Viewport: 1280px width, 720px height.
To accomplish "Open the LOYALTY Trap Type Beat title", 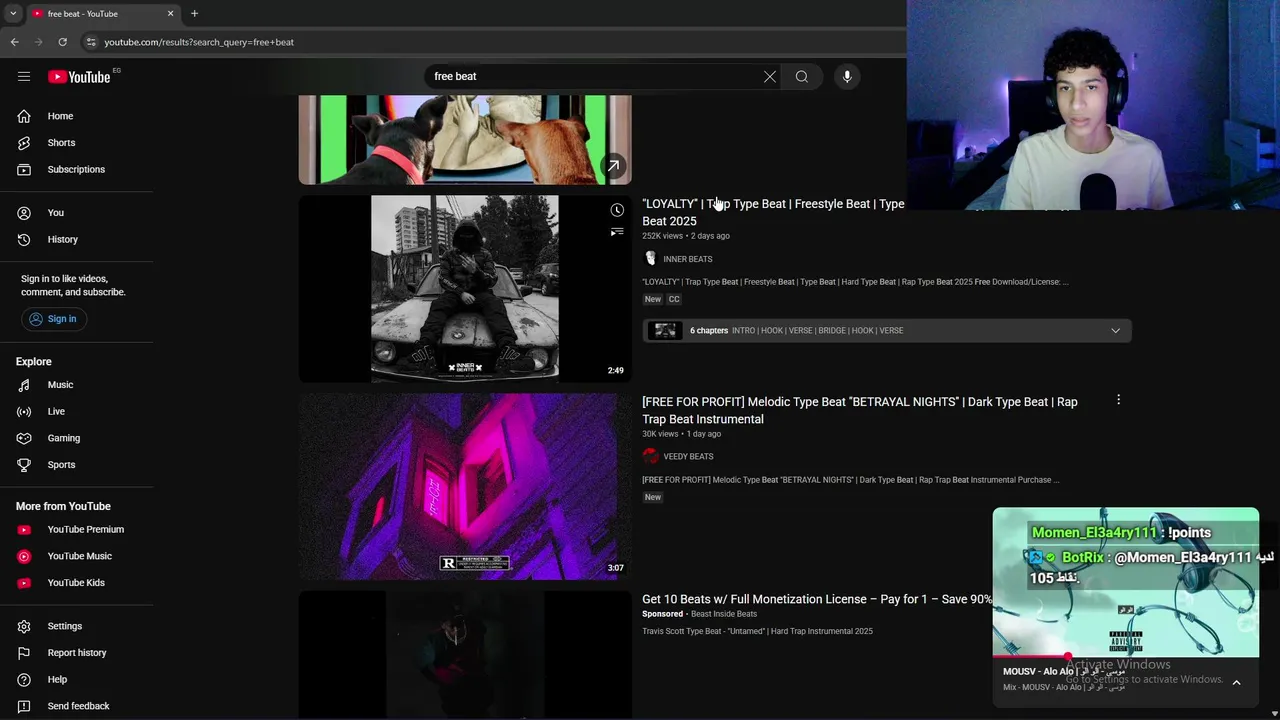I will (773, 212).
